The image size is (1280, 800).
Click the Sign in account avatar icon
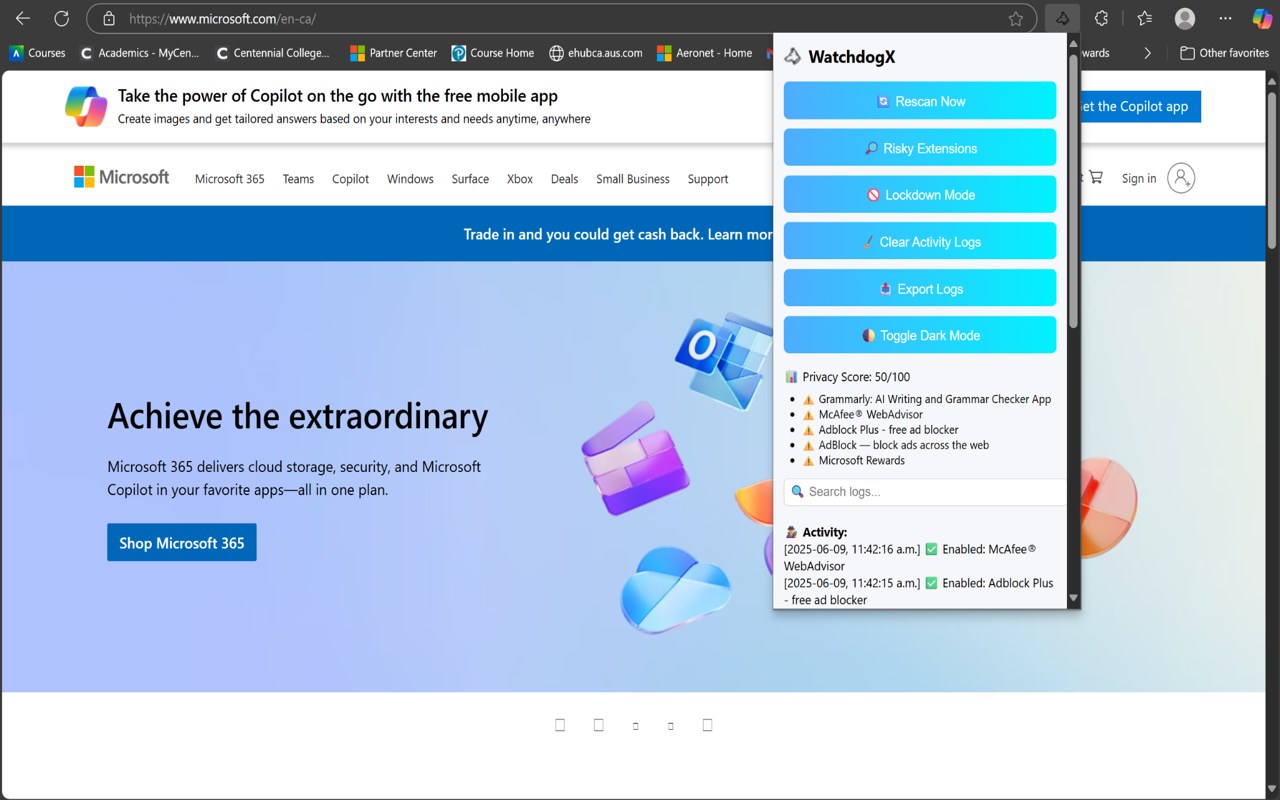[x=1181, y=178]
